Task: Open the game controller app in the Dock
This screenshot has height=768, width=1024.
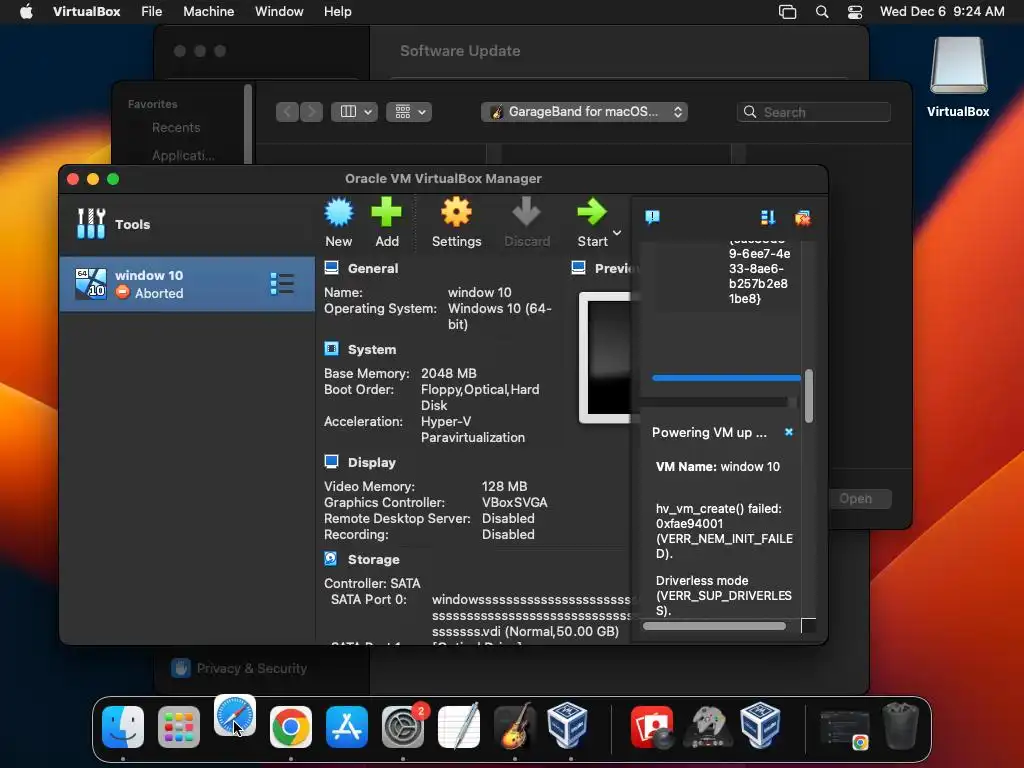Action: click(707, 727)
